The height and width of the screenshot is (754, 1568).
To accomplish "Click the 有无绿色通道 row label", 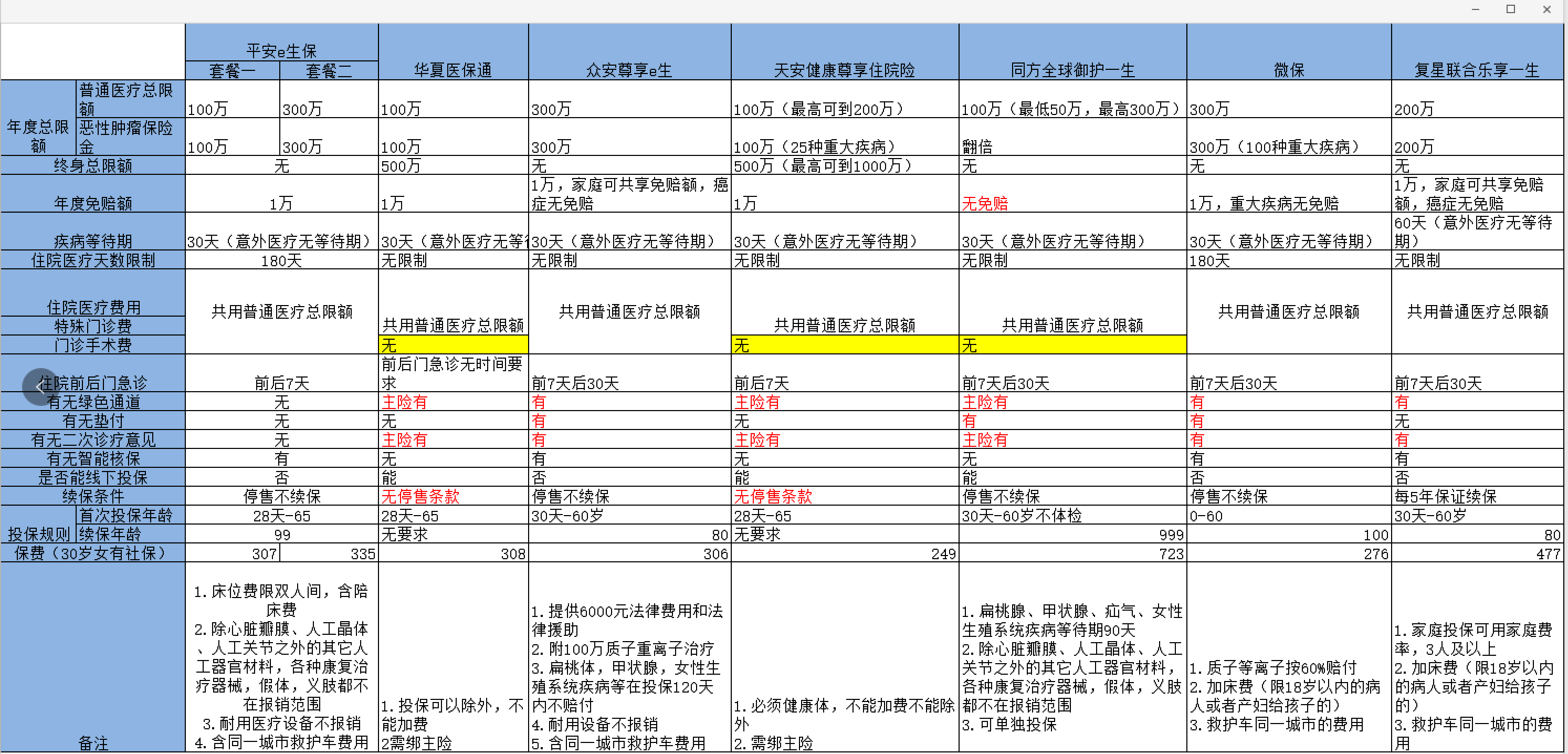I will [x=92, y=401].
